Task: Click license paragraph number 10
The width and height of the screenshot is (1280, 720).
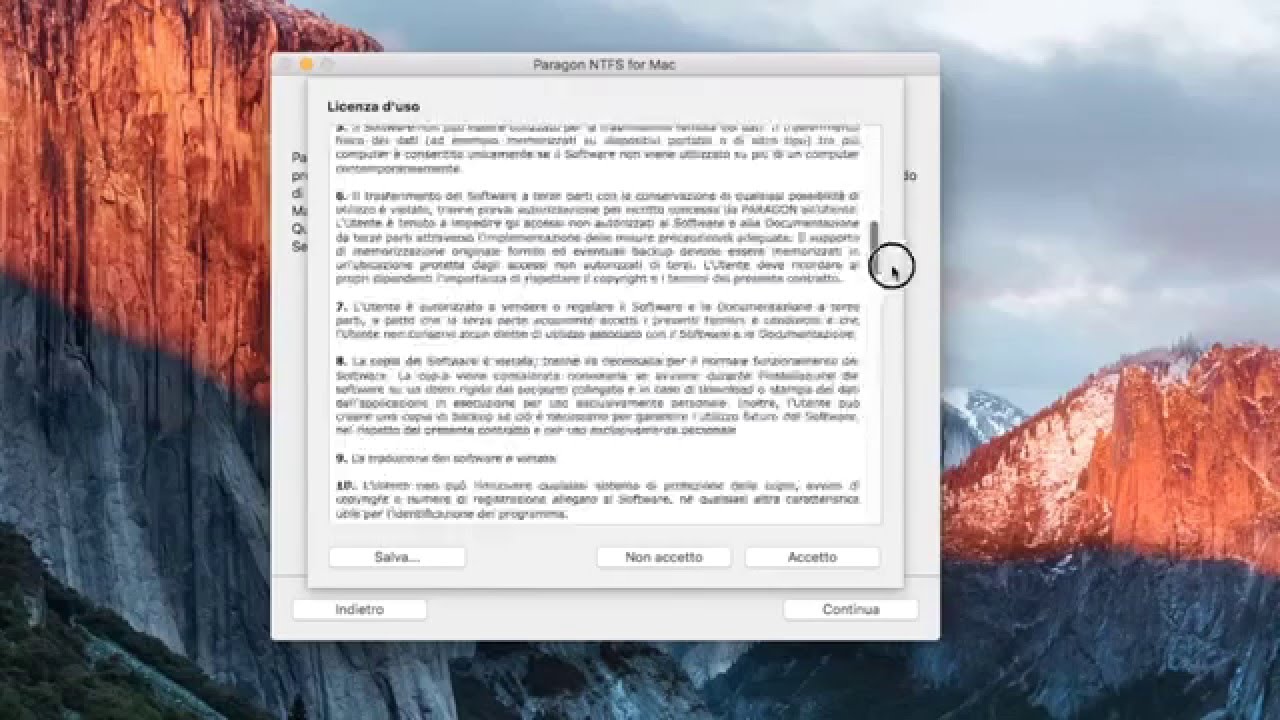Action: click(x=597, y=500)
